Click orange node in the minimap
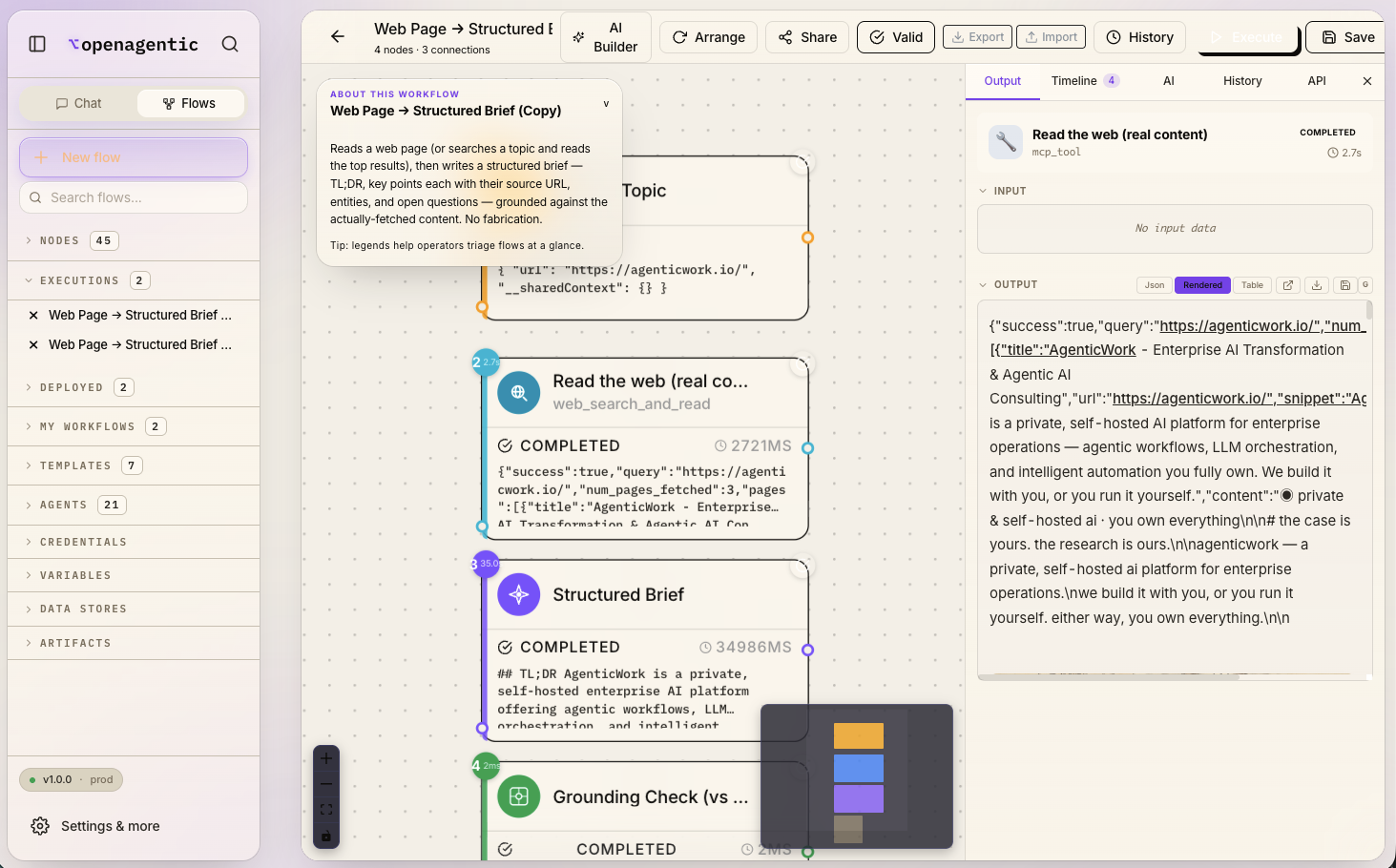1396x868 pixels. click(859, 735)
